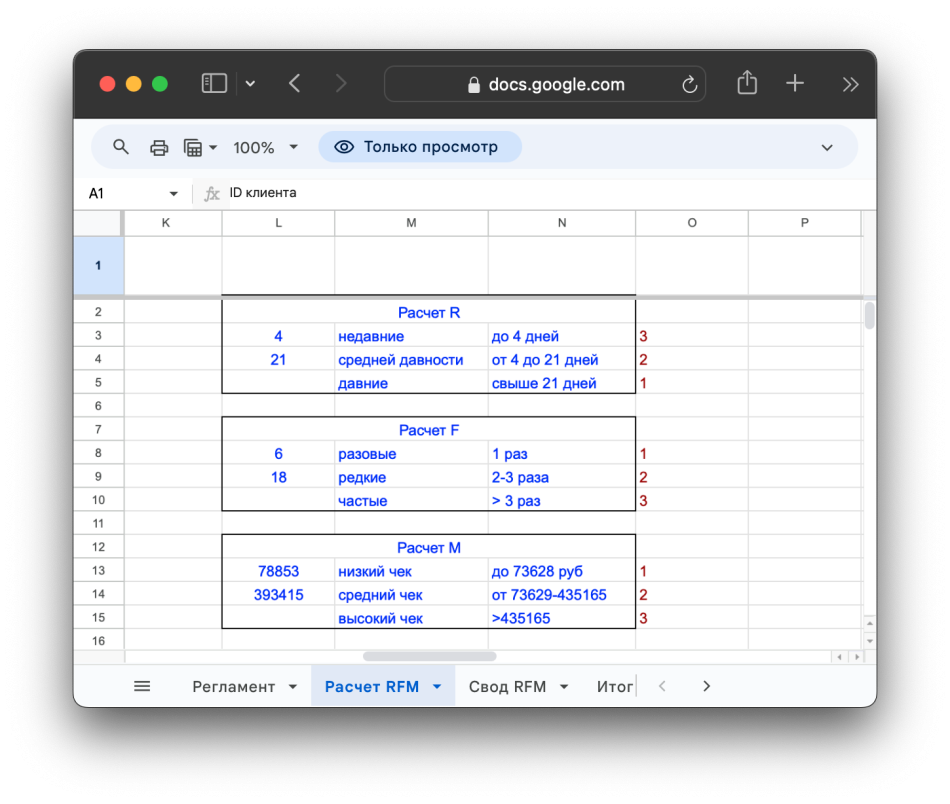Click the search magnifier icon in toolbar

click(121, 147)
